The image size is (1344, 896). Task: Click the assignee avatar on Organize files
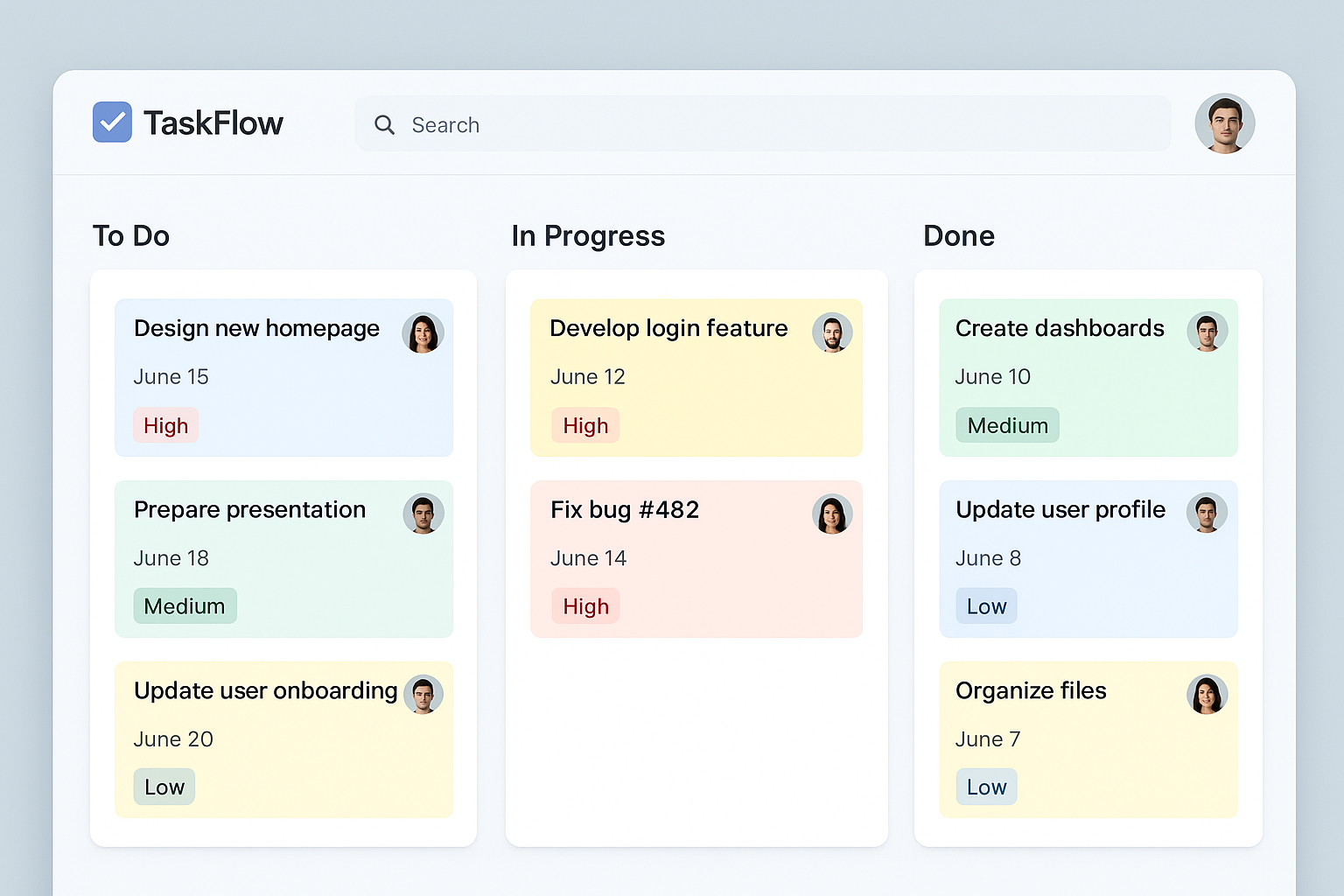(1207, 694)
